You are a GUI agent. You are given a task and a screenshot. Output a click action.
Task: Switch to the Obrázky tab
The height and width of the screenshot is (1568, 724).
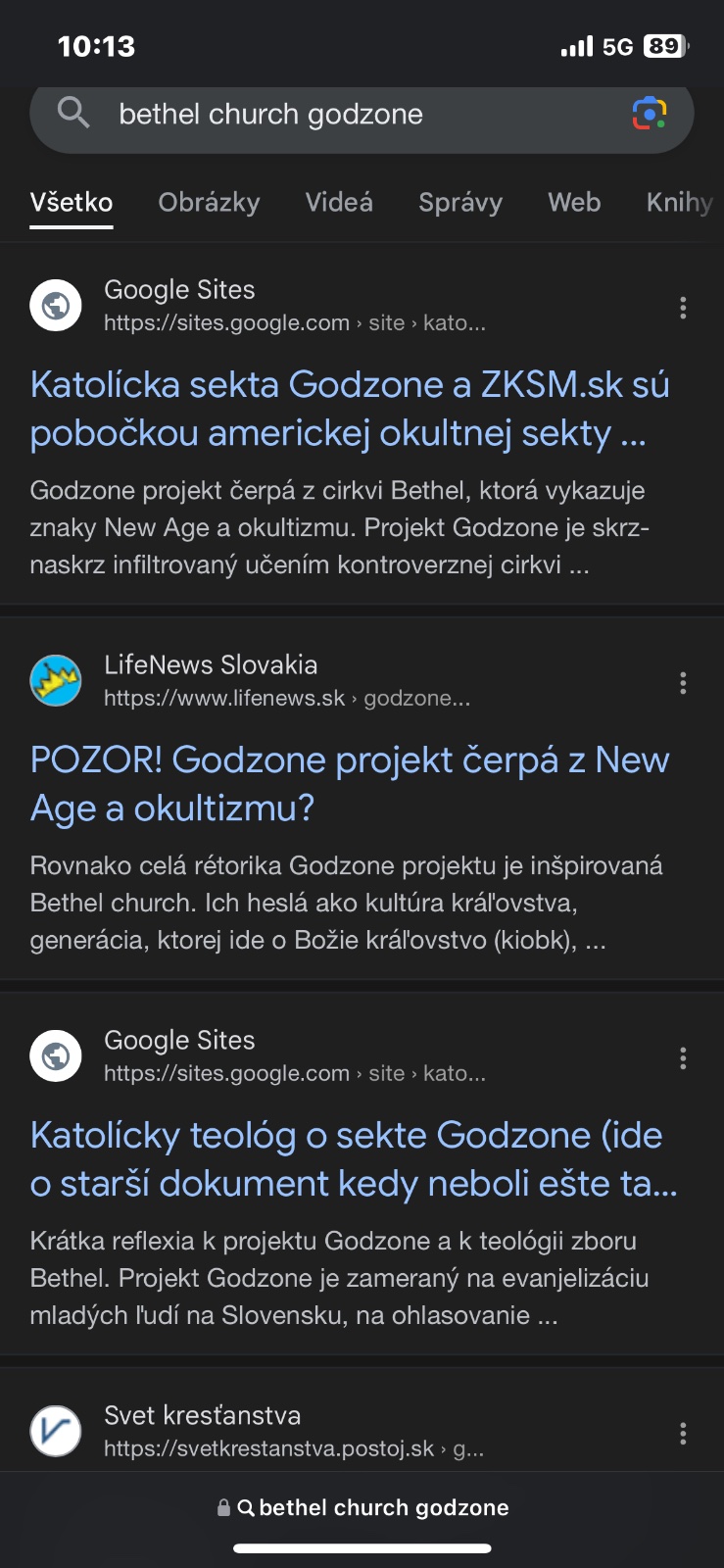pos(209,203)
